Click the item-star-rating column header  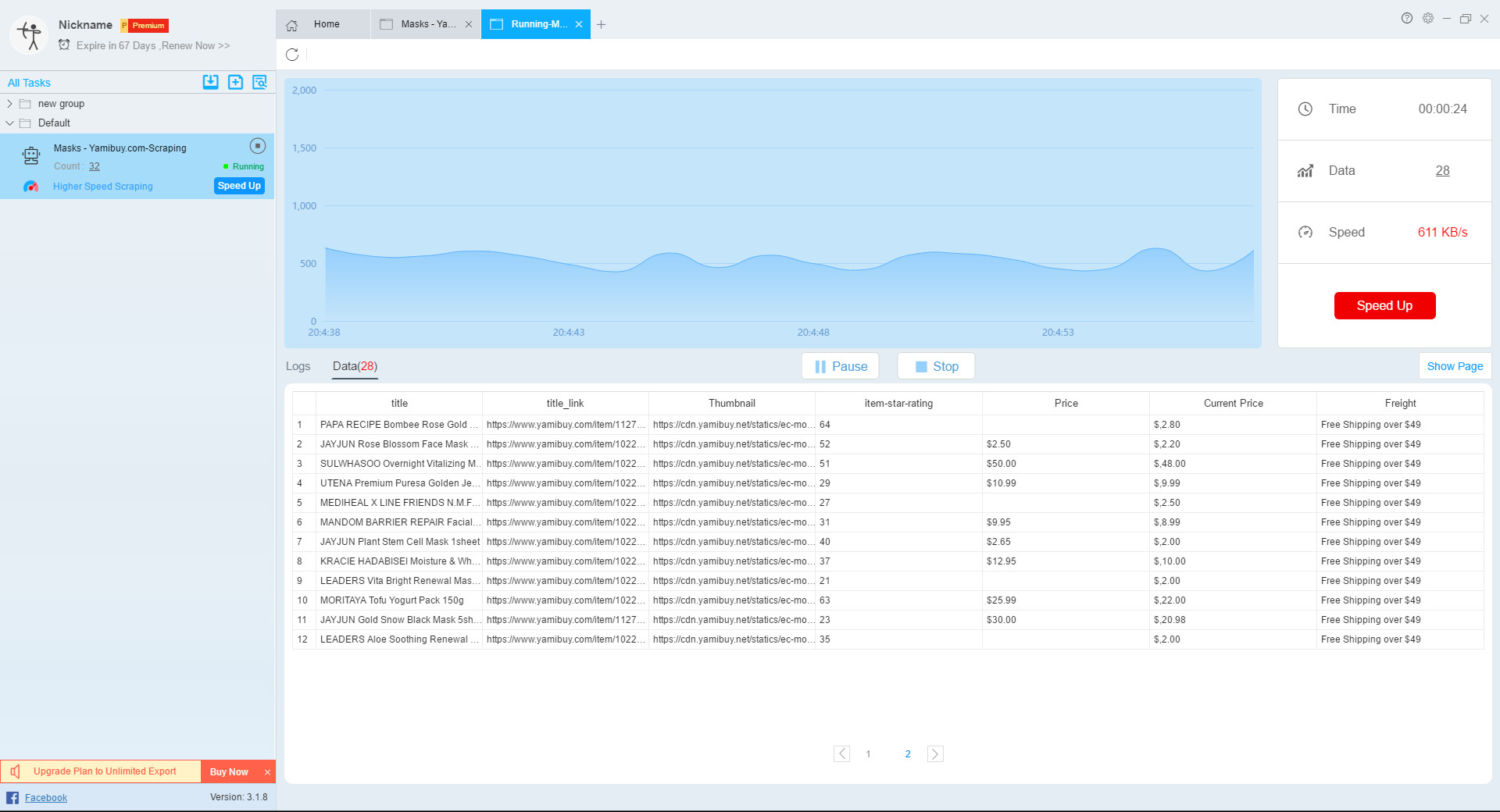[x=898, y=404]
